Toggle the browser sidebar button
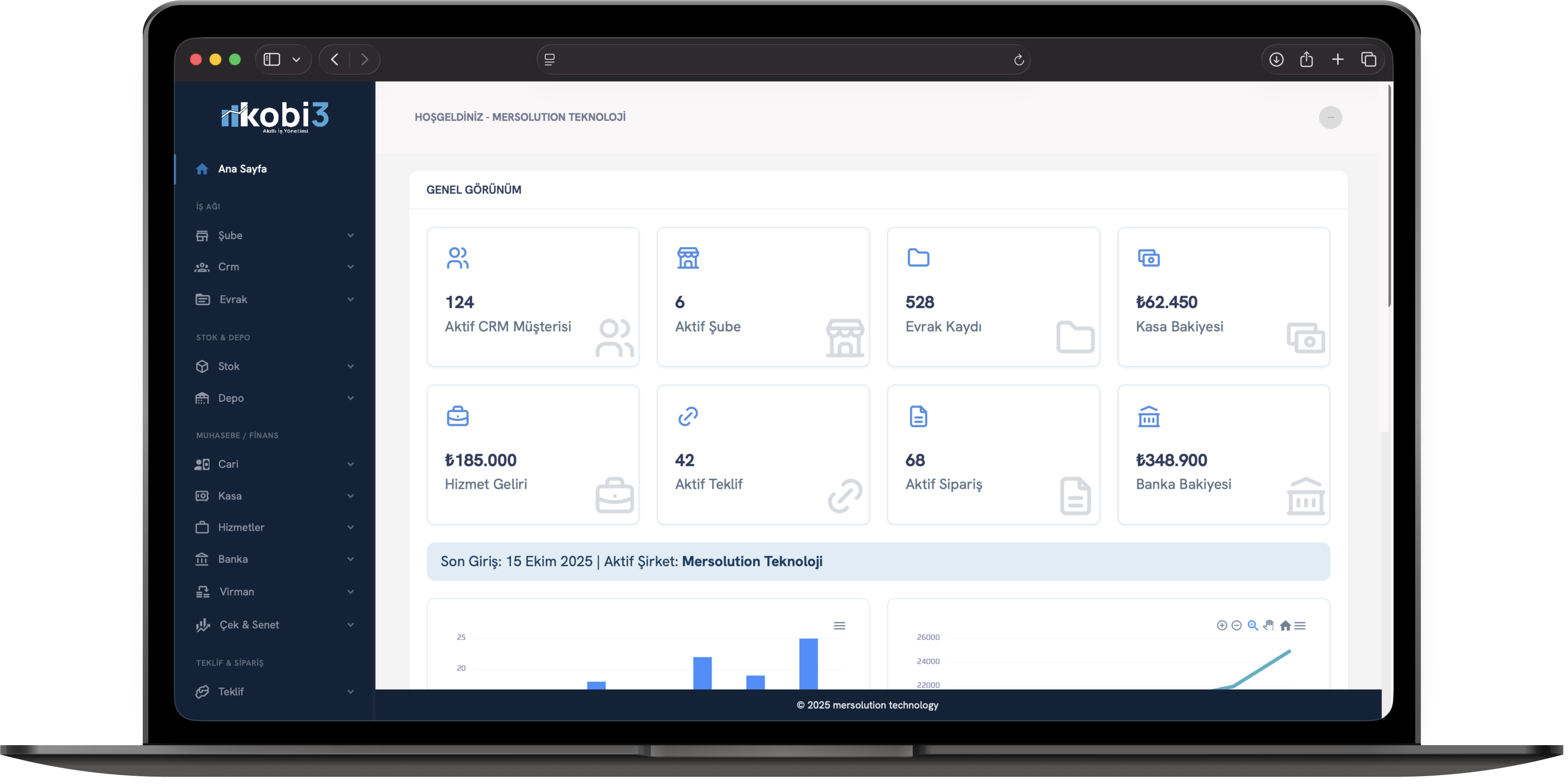 click(272, 59)
